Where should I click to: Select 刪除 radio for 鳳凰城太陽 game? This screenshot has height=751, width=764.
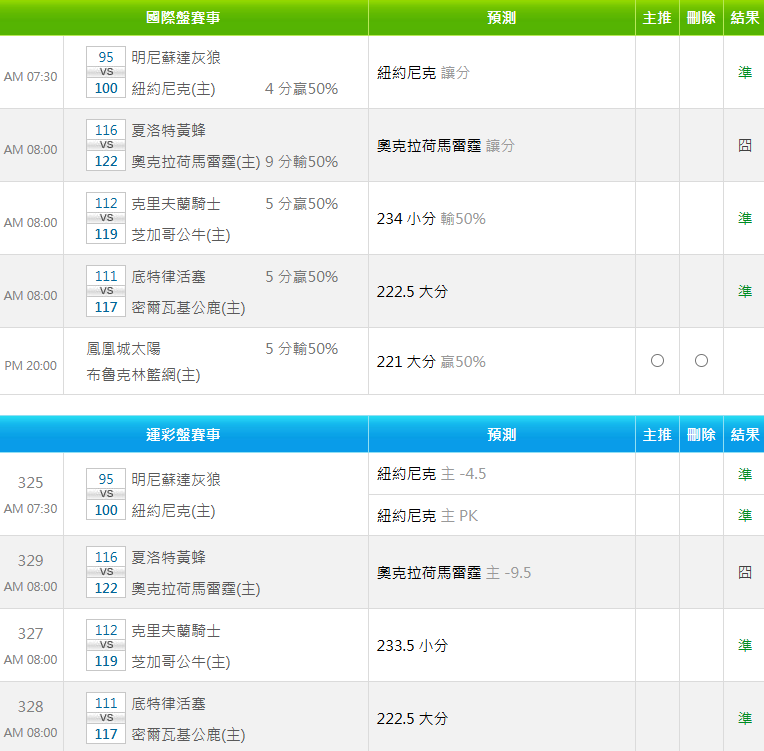click(701, 361)
